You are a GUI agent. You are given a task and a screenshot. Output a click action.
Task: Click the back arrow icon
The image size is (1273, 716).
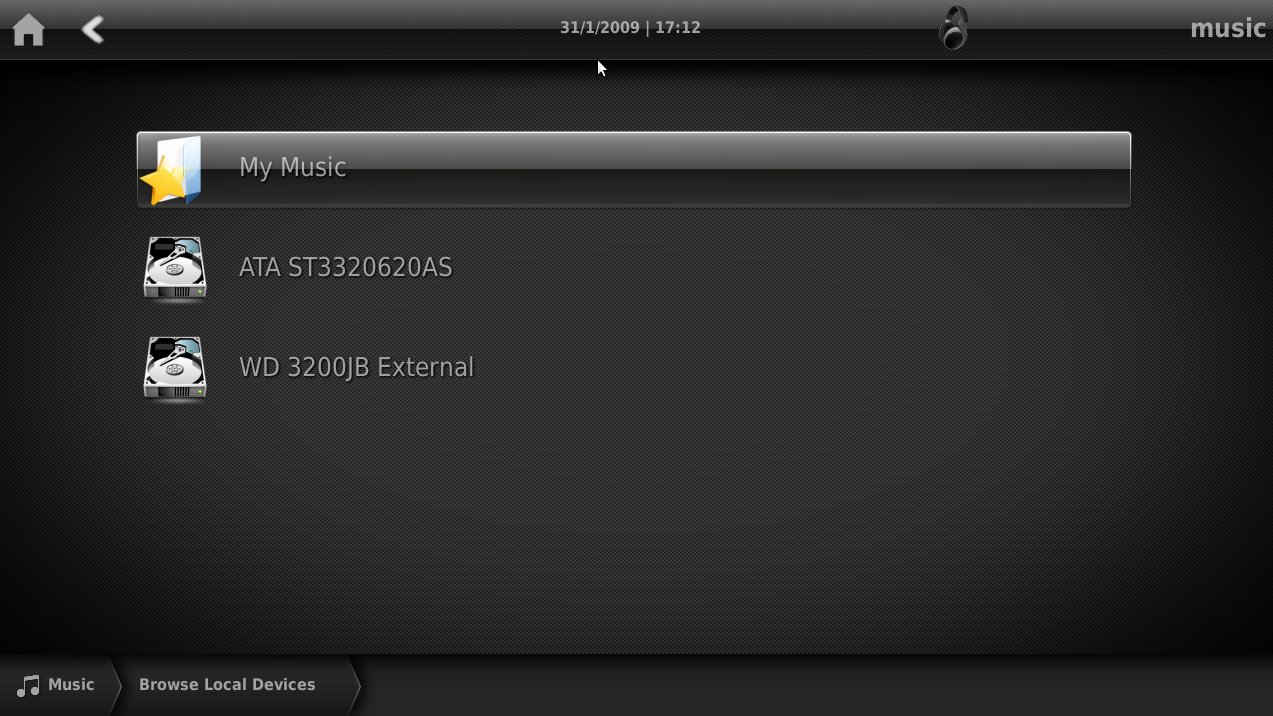click(x=93, y=30)
